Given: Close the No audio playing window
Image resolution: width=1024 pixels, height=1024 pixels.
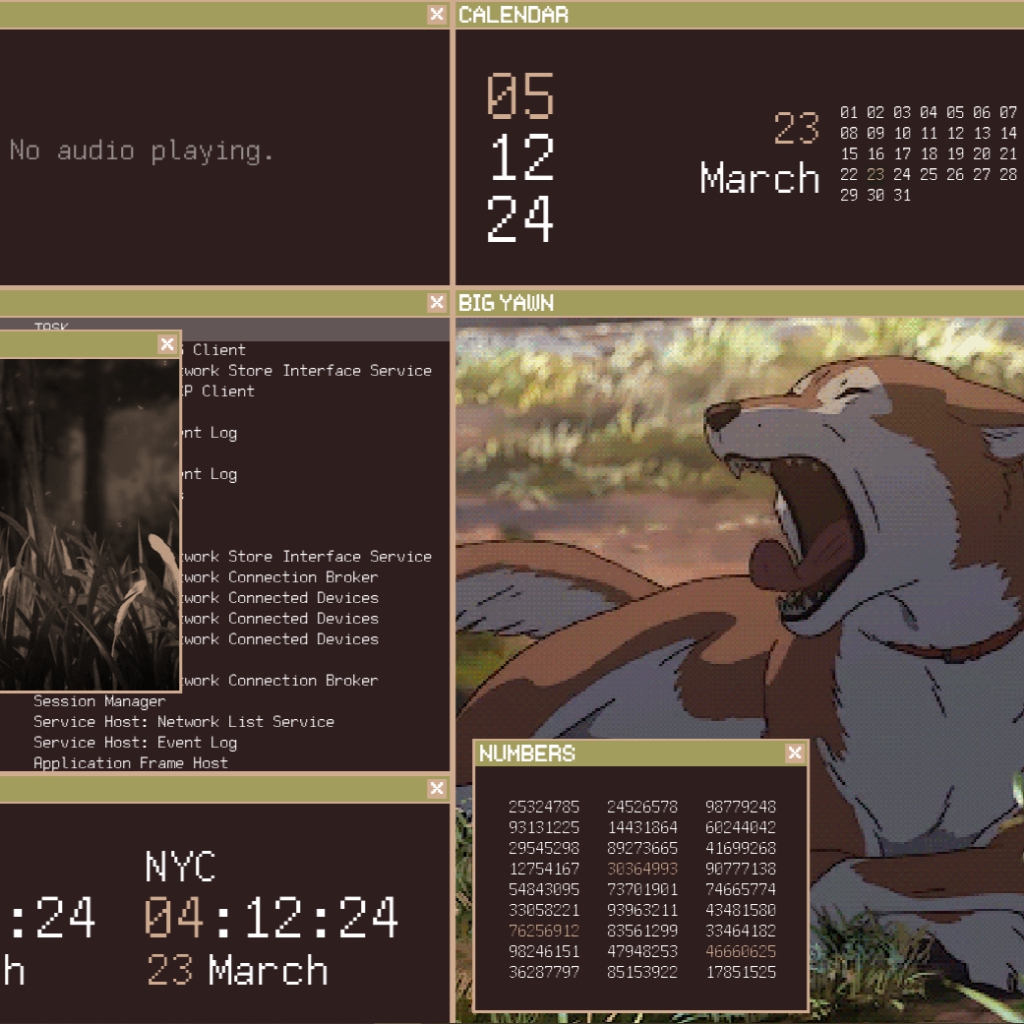Looking at the screenshot, I should (x=437, y=14).
